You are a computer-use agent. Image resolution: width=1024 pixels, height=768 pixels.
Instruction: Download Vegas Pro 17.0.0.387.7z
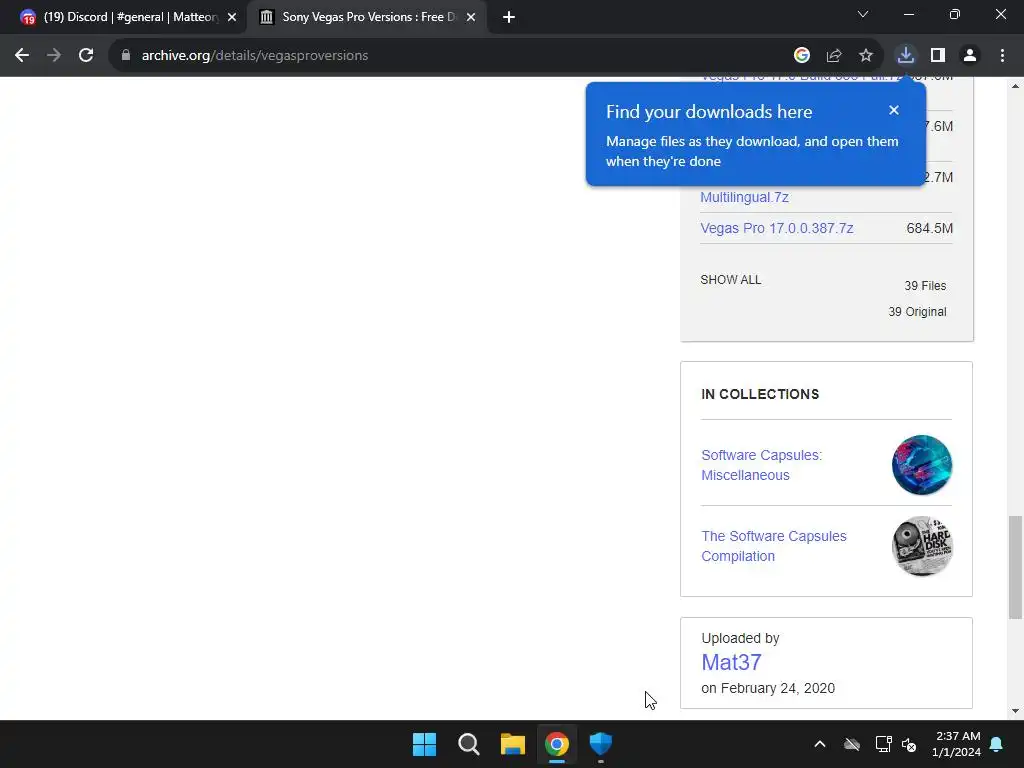[x=776, y=228]
